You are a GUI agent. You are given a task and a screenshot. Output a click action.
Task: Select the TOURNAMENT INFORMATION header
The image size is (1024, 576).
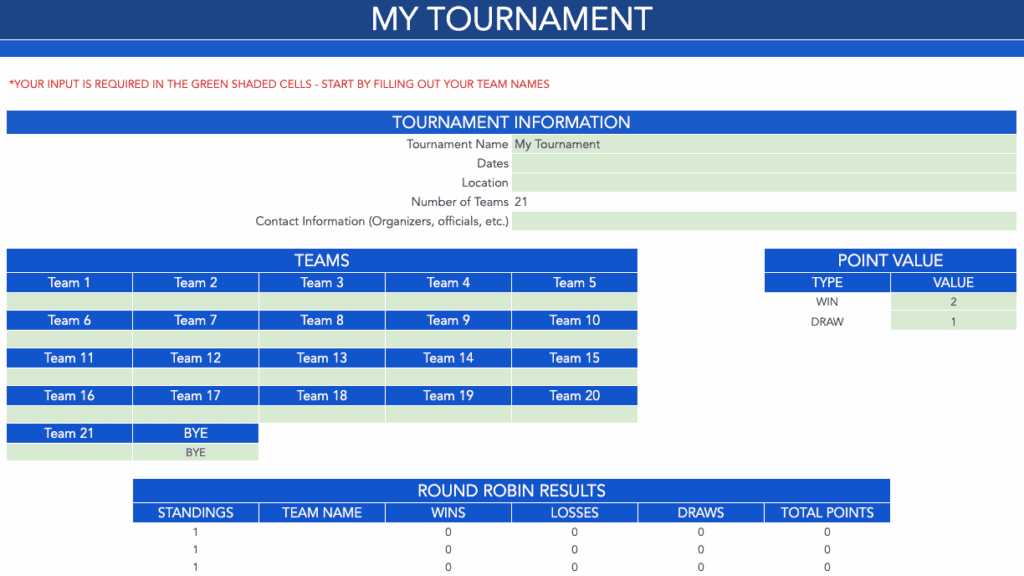pos(511,122)
